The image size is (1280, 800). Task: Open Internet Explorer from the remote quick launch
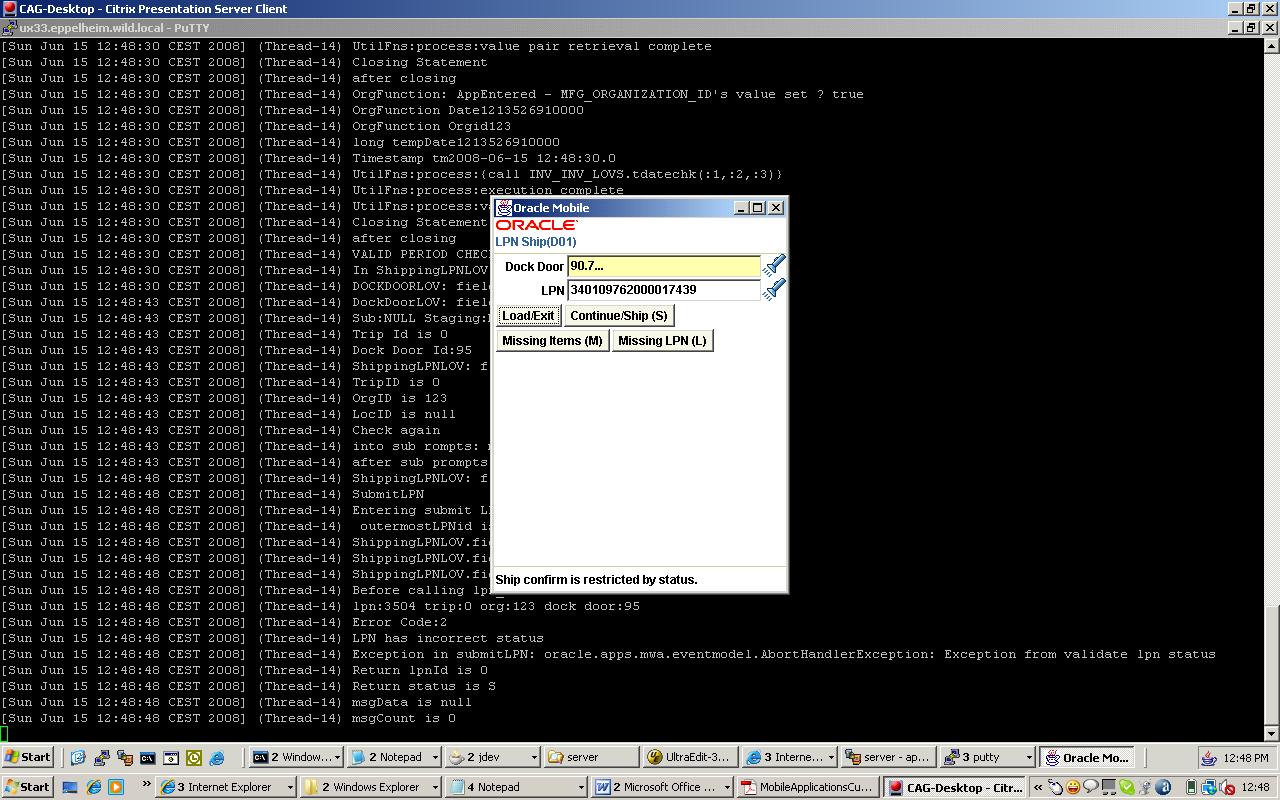(216, 758)
